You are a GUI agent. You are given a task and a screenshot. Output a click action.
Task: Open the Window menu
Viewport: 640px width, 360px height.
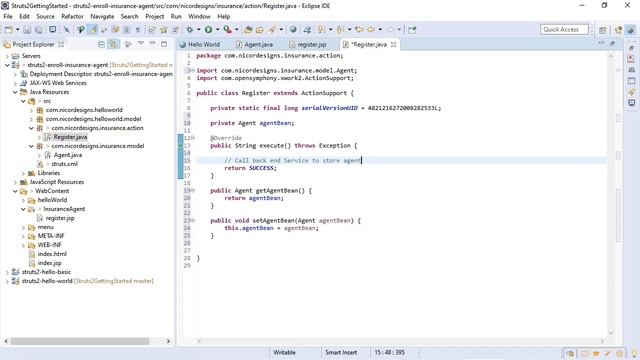199,16
